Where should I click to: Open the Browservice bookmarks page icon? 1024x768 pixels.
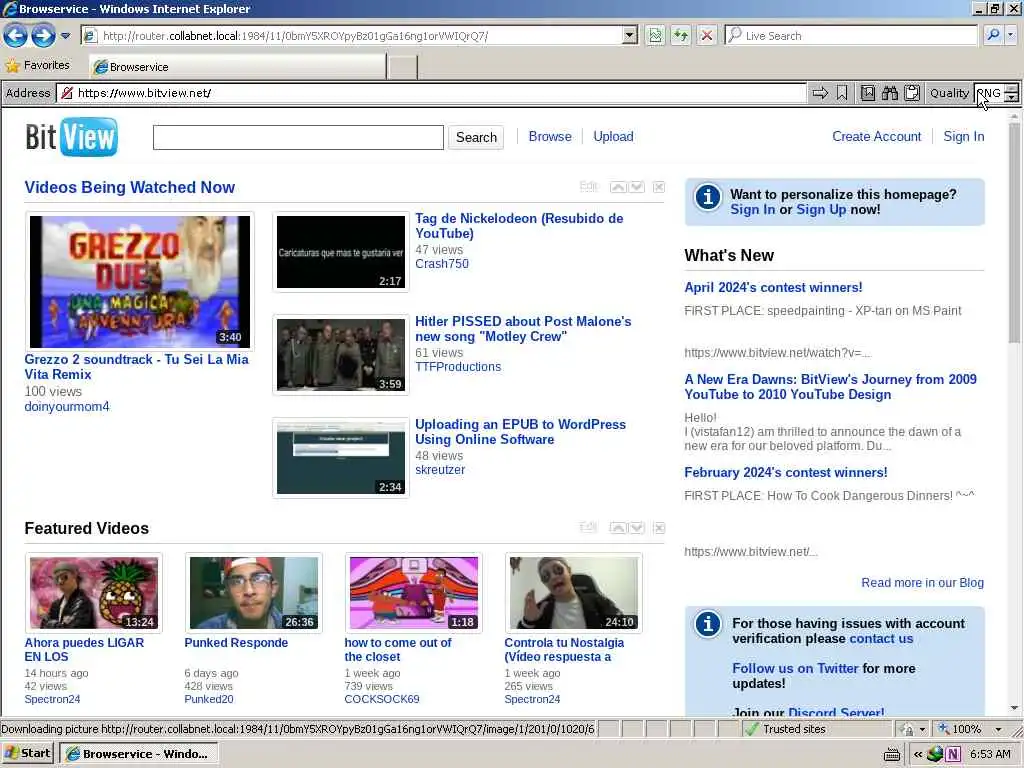tap(867, 93)
